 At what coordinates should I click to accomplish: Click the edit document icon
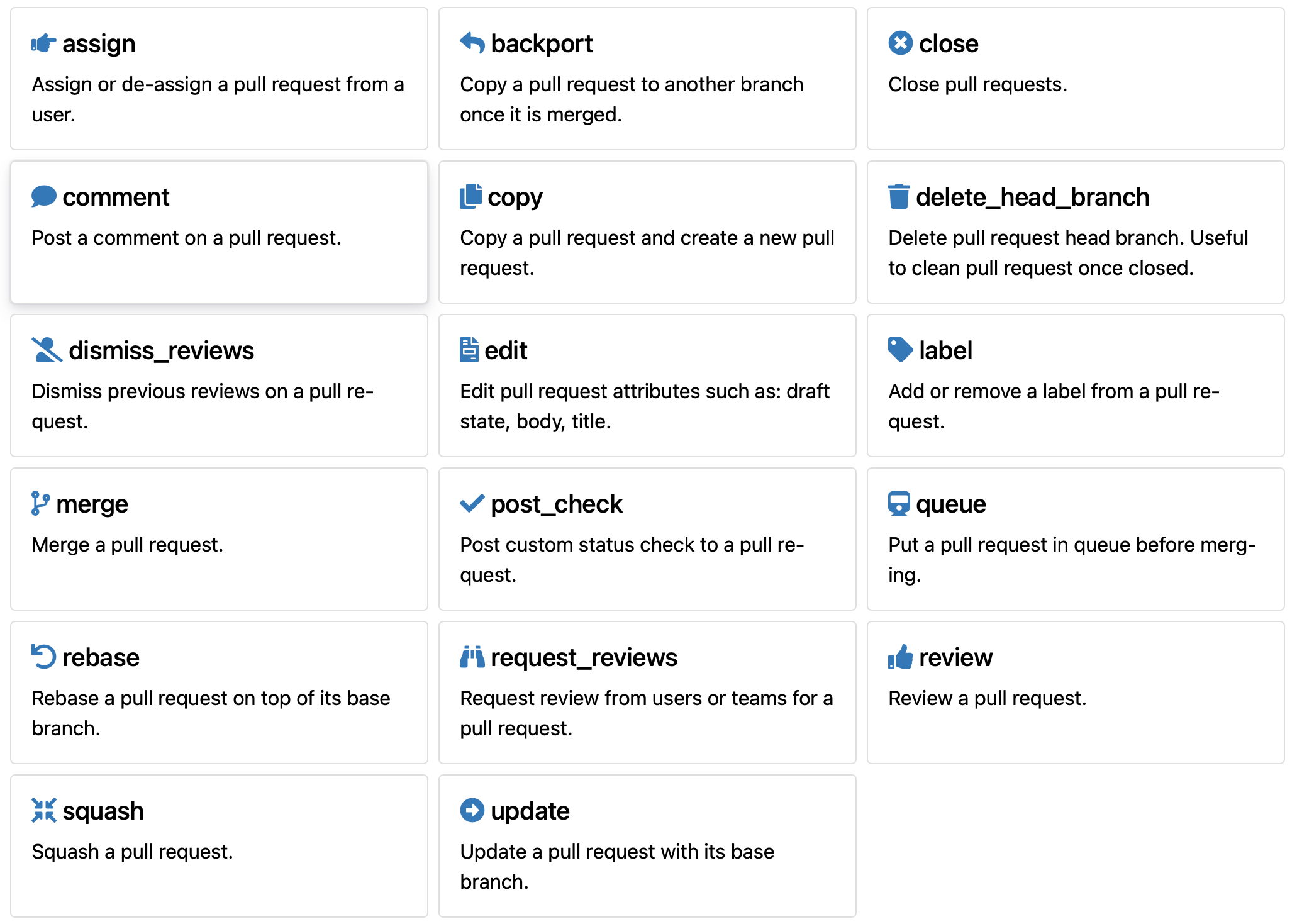469,350
